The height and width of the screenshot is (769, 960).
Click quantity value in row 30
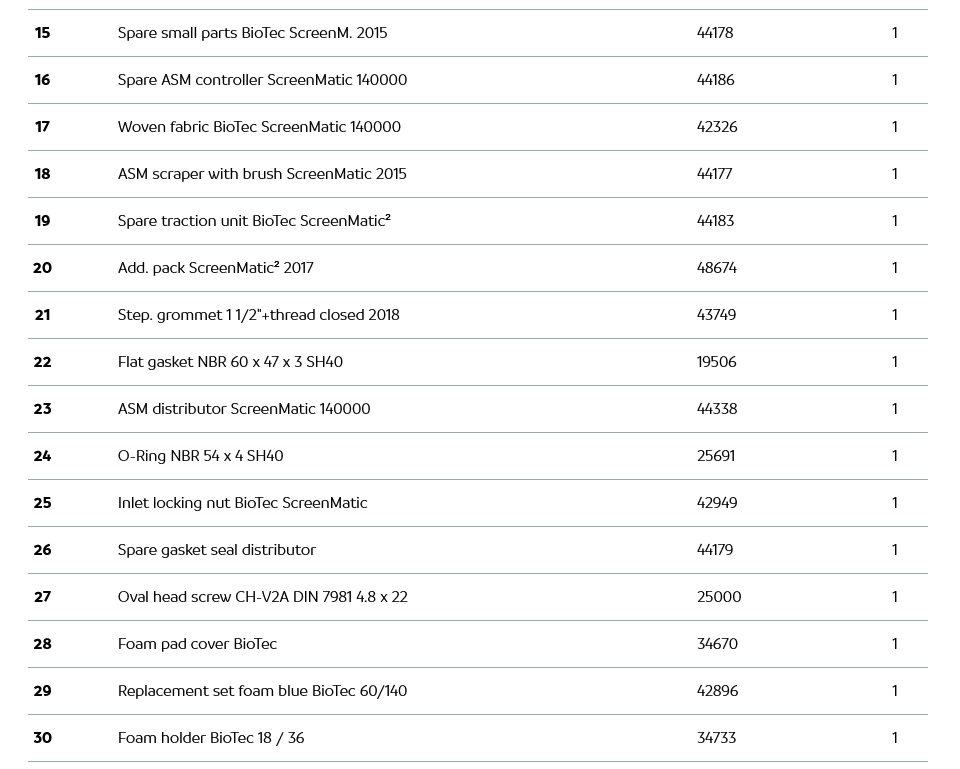click(894, 738)
